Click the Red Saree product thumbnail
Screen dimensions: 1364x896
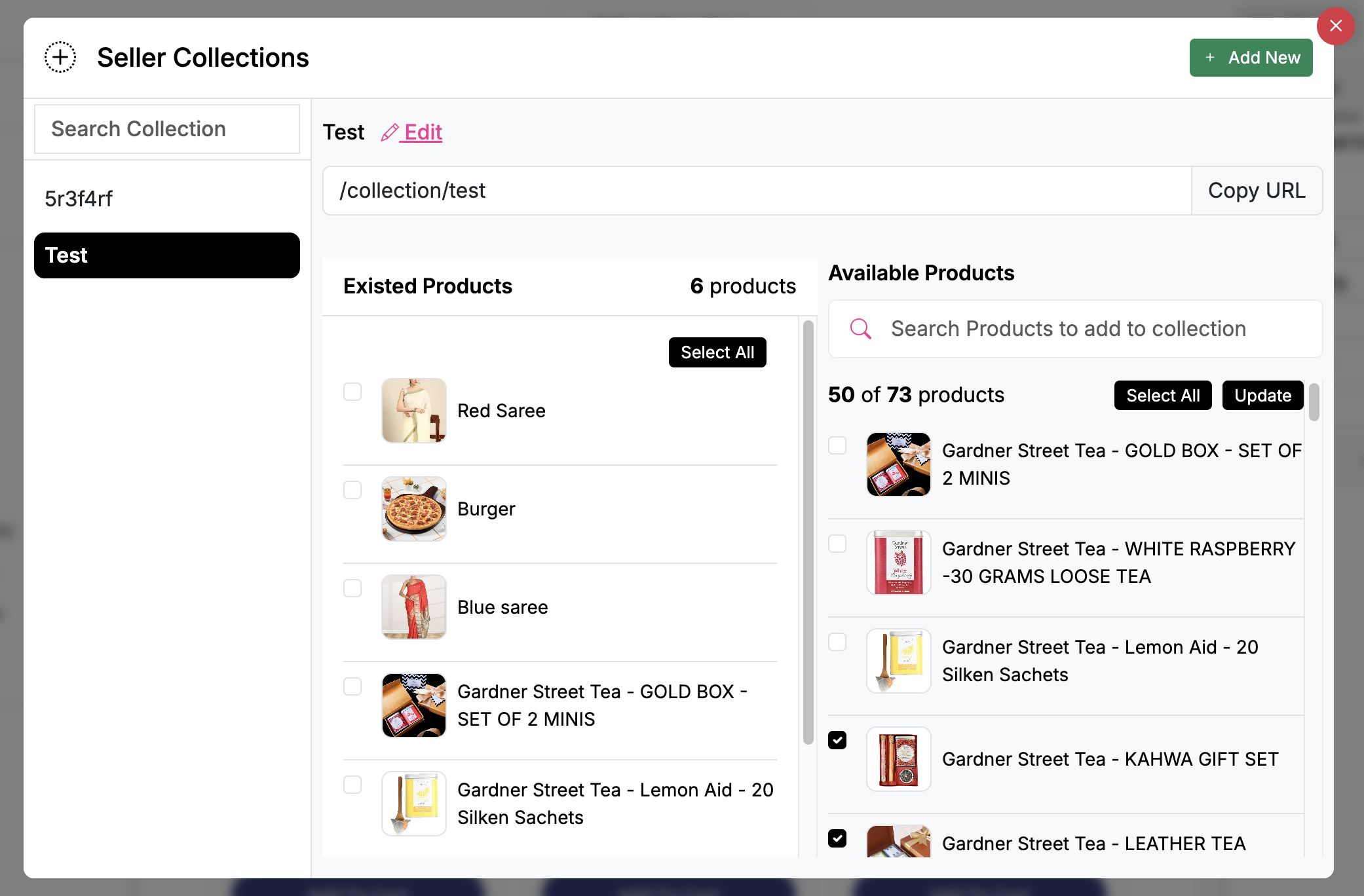(x=414, y=411)
